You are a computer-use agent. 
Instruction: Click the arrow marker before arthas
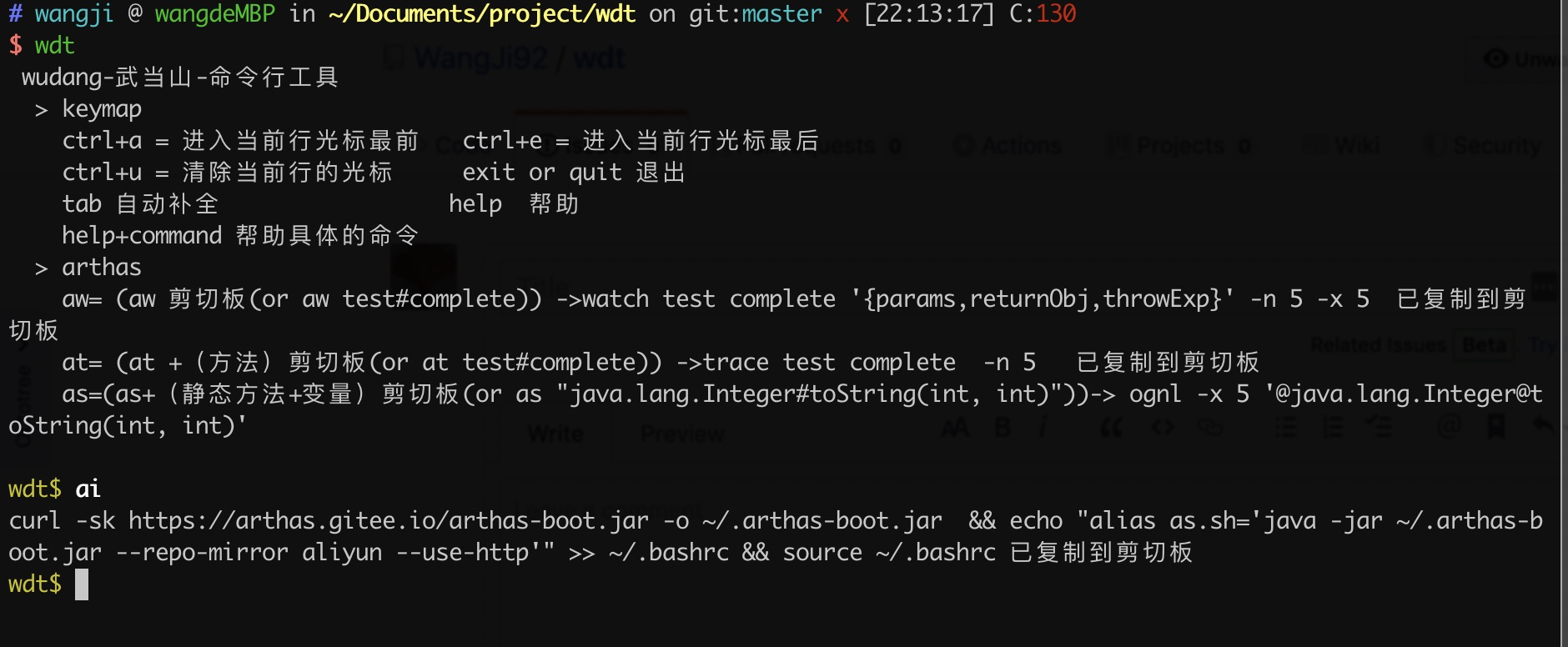coord(41,268)
